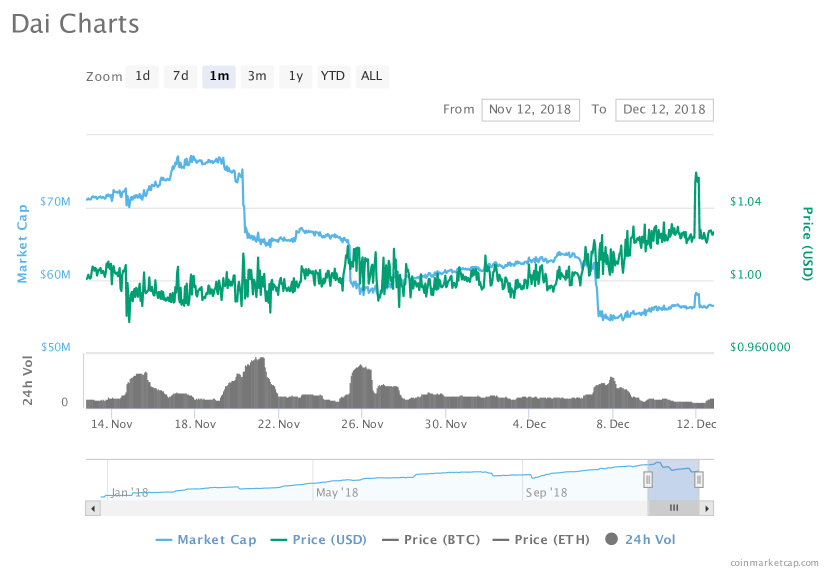
Task: Toggle the Market Cap series in legend
Action: point(206,540)
